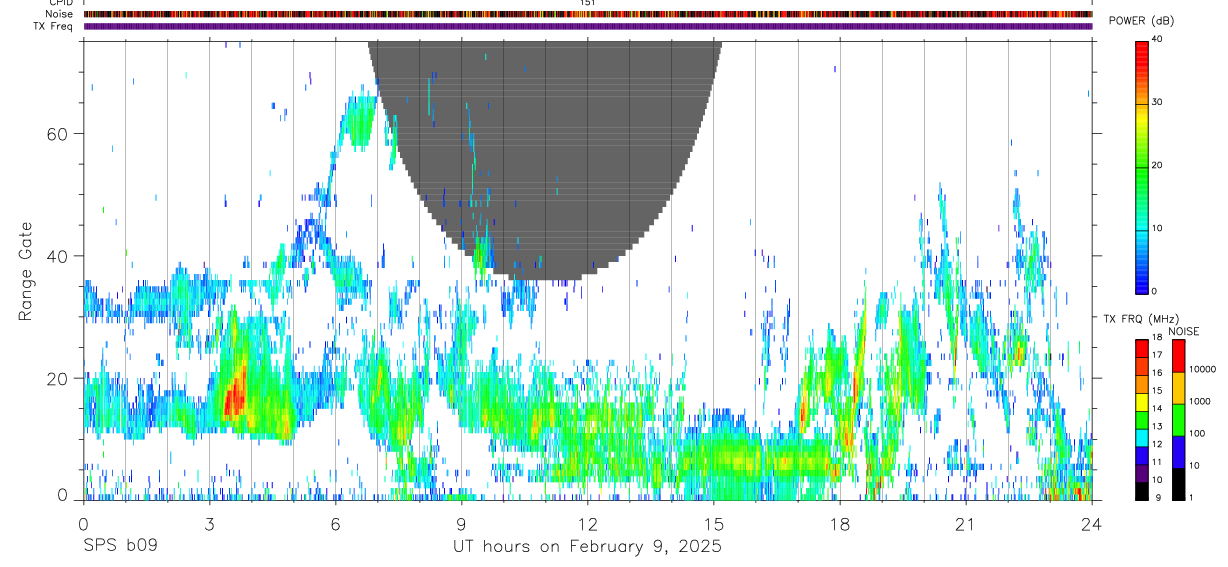The image size is (1228, 567).
Task: Click the 10000 label in the noise legend
Action: (x=1201, y=370)
